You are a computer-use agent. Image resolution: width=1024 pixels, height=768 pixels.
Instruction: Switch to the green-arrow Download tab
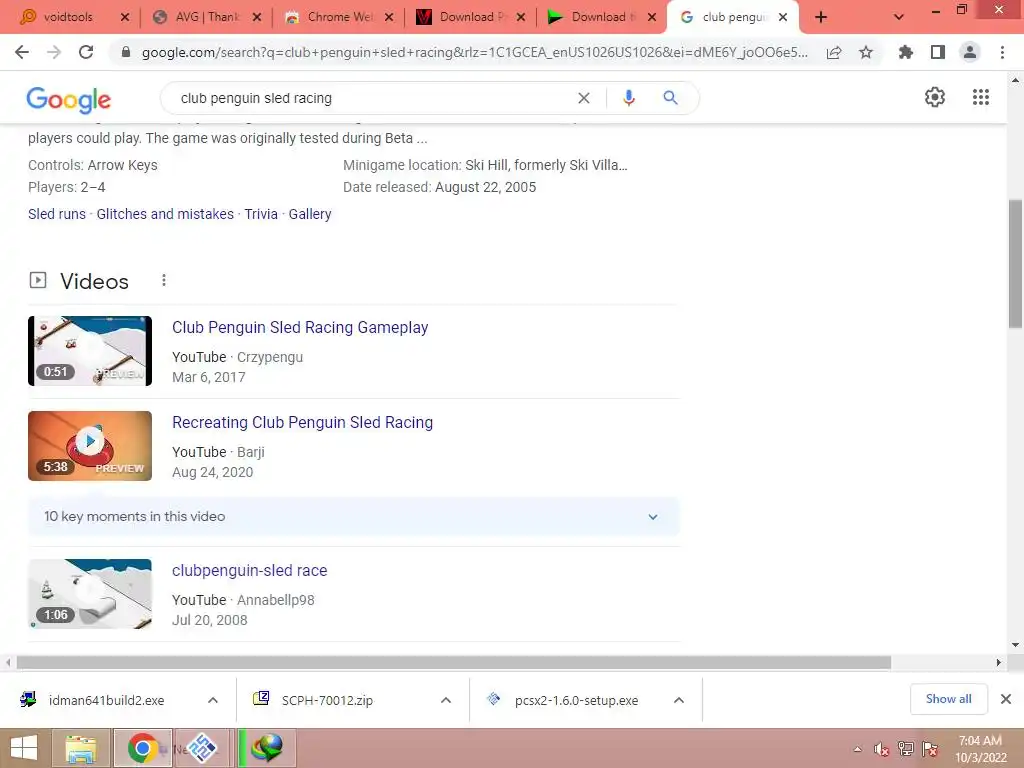tap(602, 17)
